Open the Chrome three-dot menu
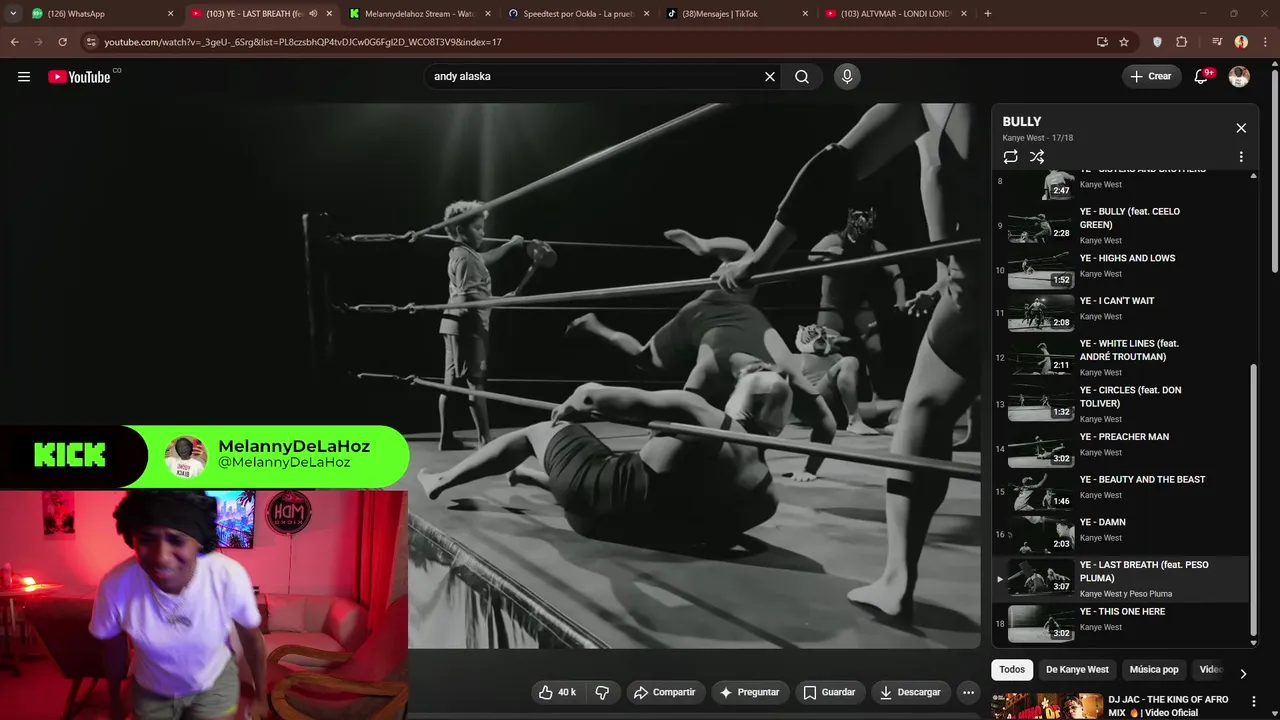 point(1265,42)
